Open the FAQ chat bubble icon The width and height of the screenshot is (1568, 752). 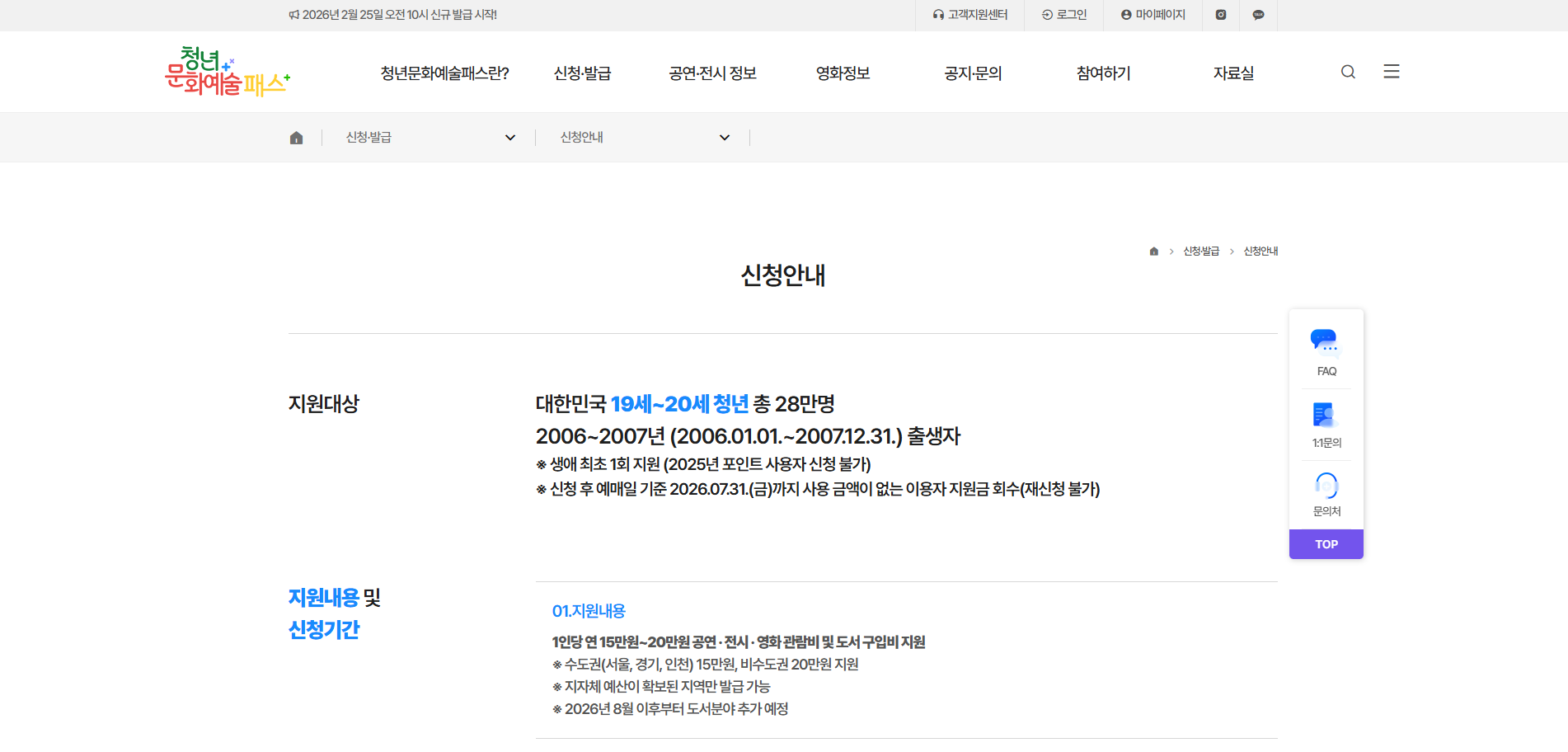(1326, 341)
